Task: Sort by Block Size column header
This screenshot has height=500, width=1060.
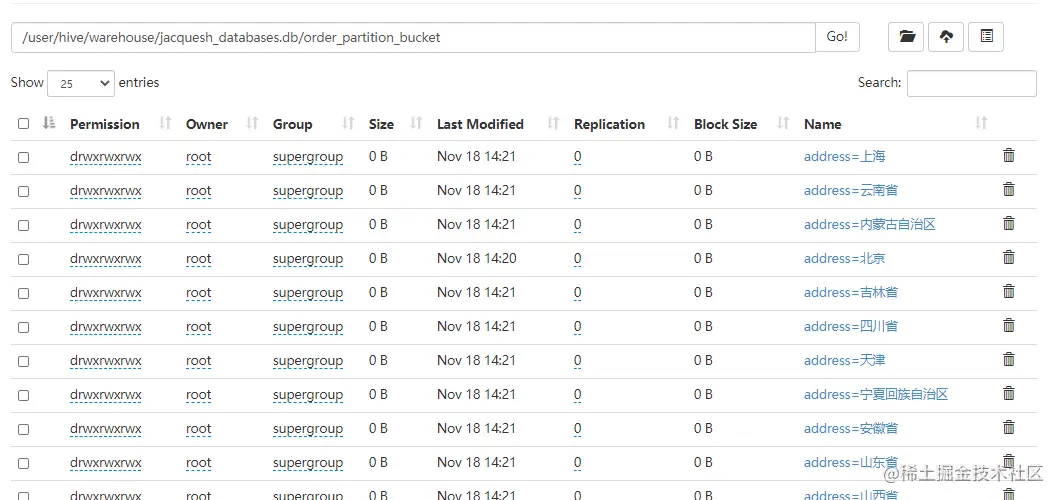Action: click(x=725, y=124)
